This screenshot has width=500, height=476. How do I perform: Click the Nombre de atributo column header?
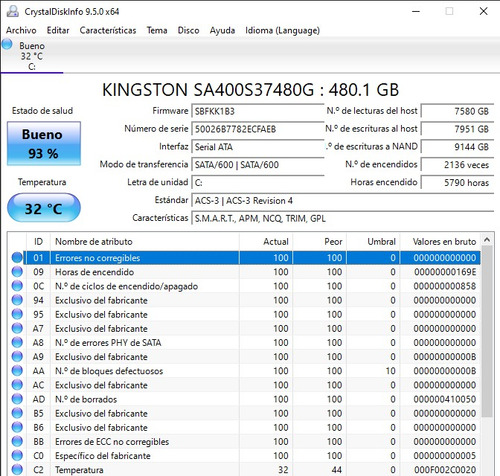(x=145, y=241)
